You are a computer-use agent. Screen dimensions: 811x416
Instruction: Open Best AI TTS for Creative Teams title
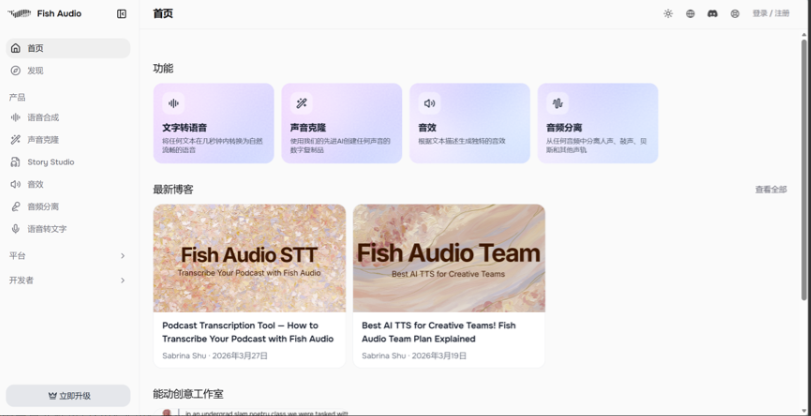pos(439,332)
